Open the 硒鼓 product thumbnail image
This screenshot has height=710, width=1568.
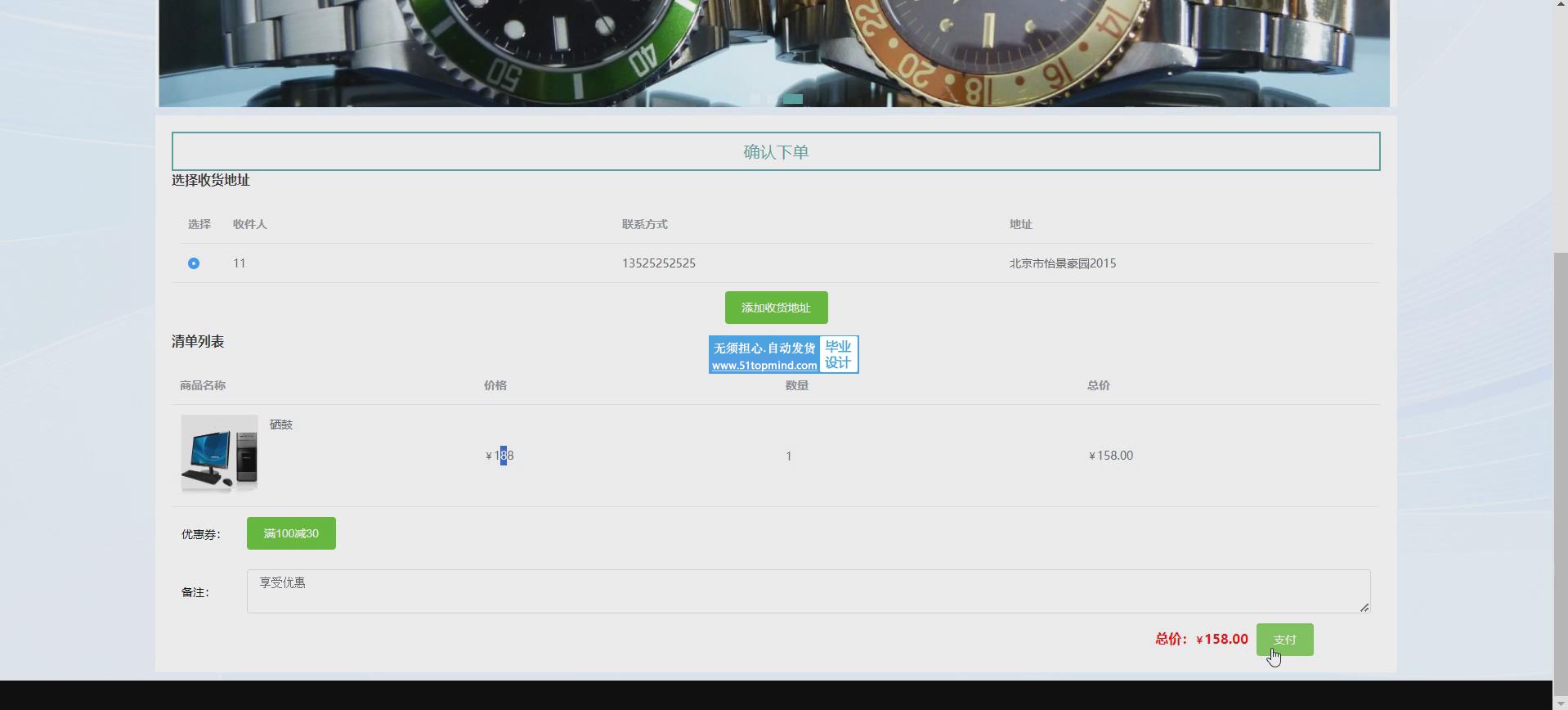(x=219, y=453)
